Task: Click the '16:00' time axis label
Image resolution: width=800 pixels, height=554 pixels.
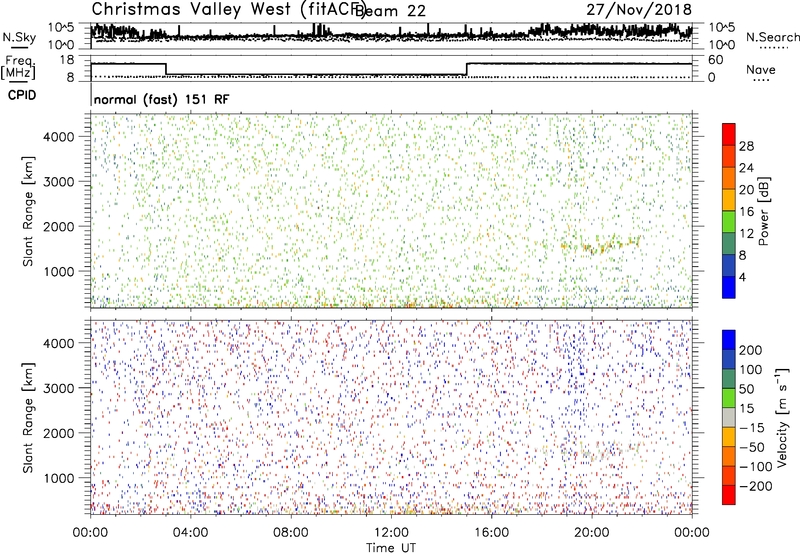Action: click(491, 533)
